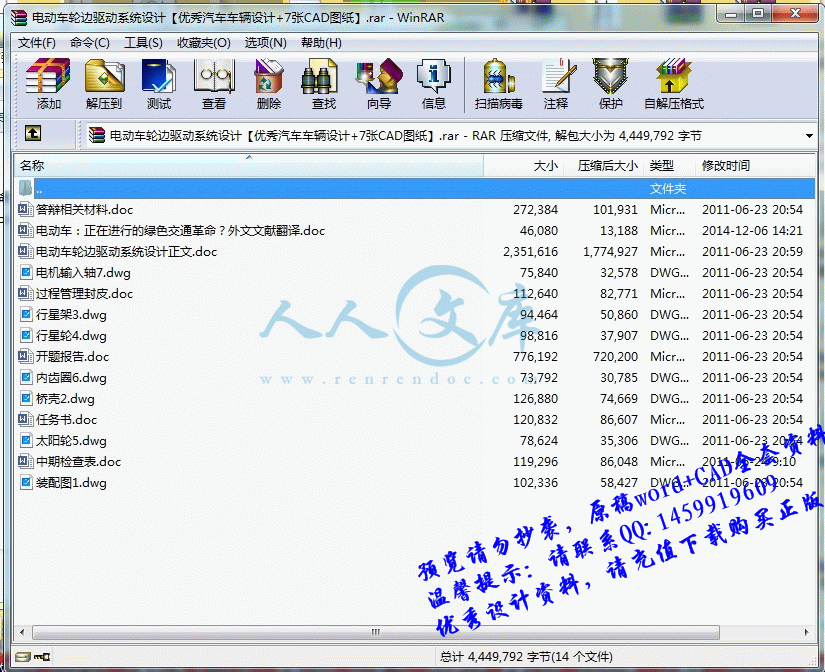The height and width of the screenshot is (672, 825).
Task: Select the file 内齿圈6.dwg
Action: 71,378
